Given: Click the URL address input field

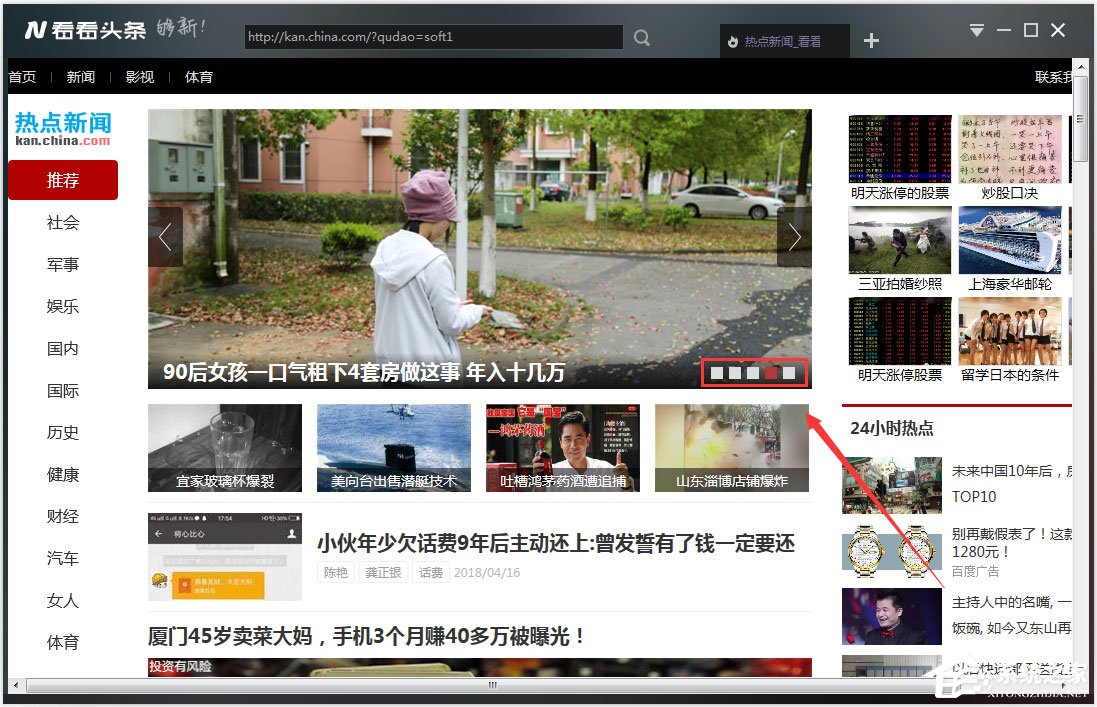Looking at the screenshot, I should [433, 37].
